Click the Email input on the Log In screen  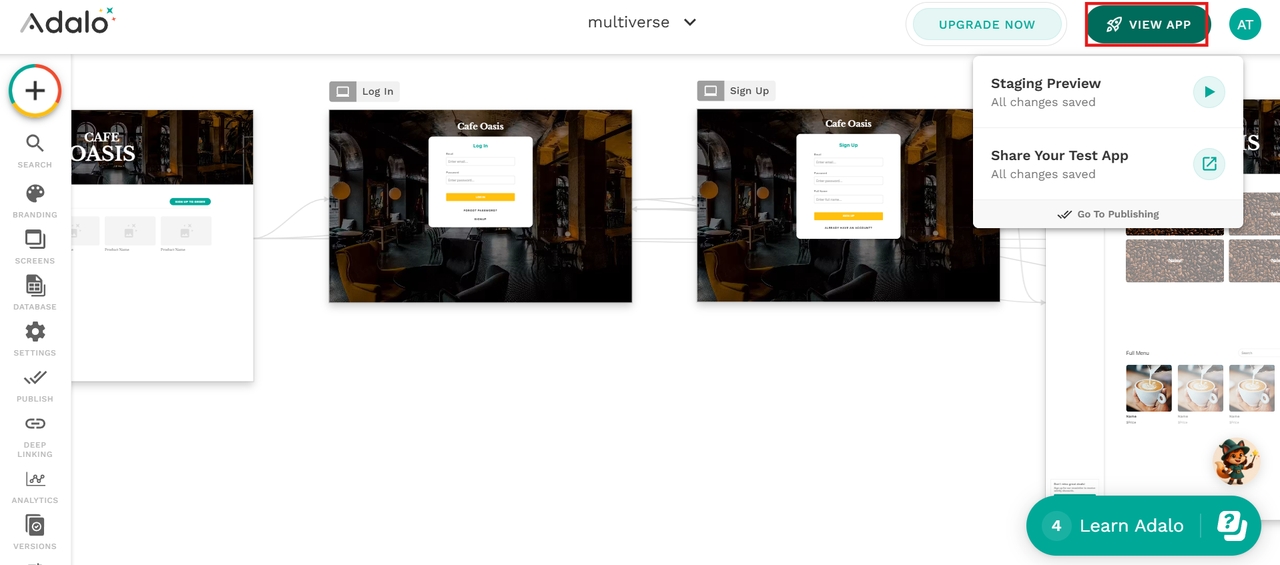pos(480,161)
